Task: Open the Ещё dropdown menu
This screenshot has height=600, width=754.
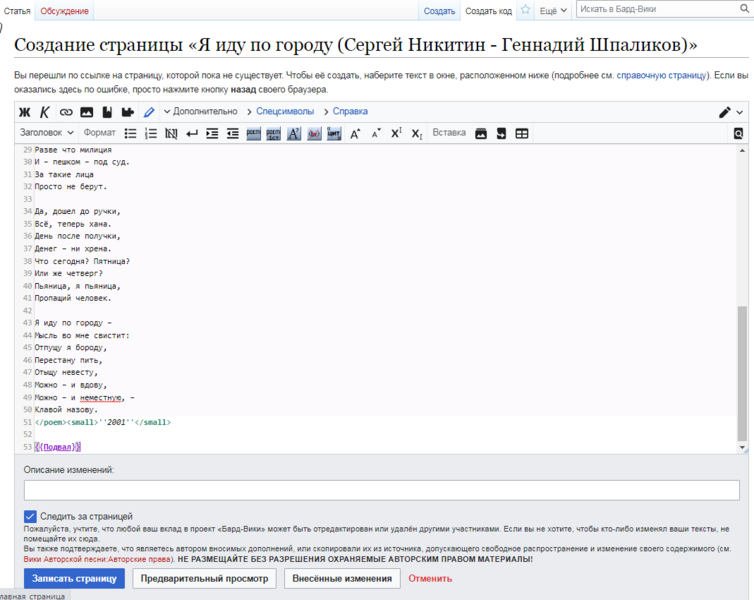Action: click(x=553, y=11)
